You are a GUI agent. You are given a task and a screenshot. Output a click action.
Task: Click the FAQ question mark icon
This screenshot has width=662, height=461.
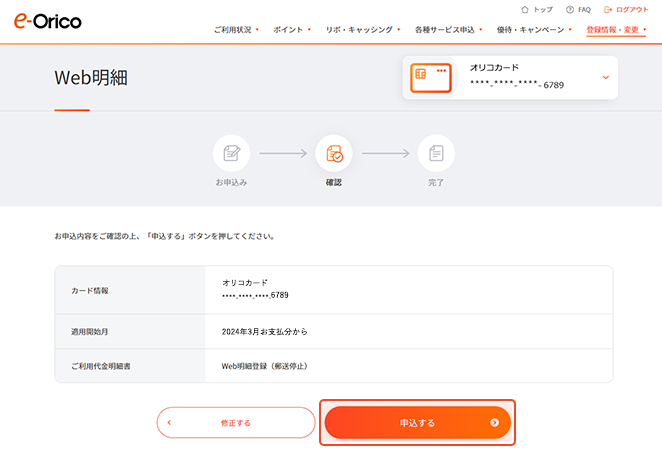coord(570,9)
